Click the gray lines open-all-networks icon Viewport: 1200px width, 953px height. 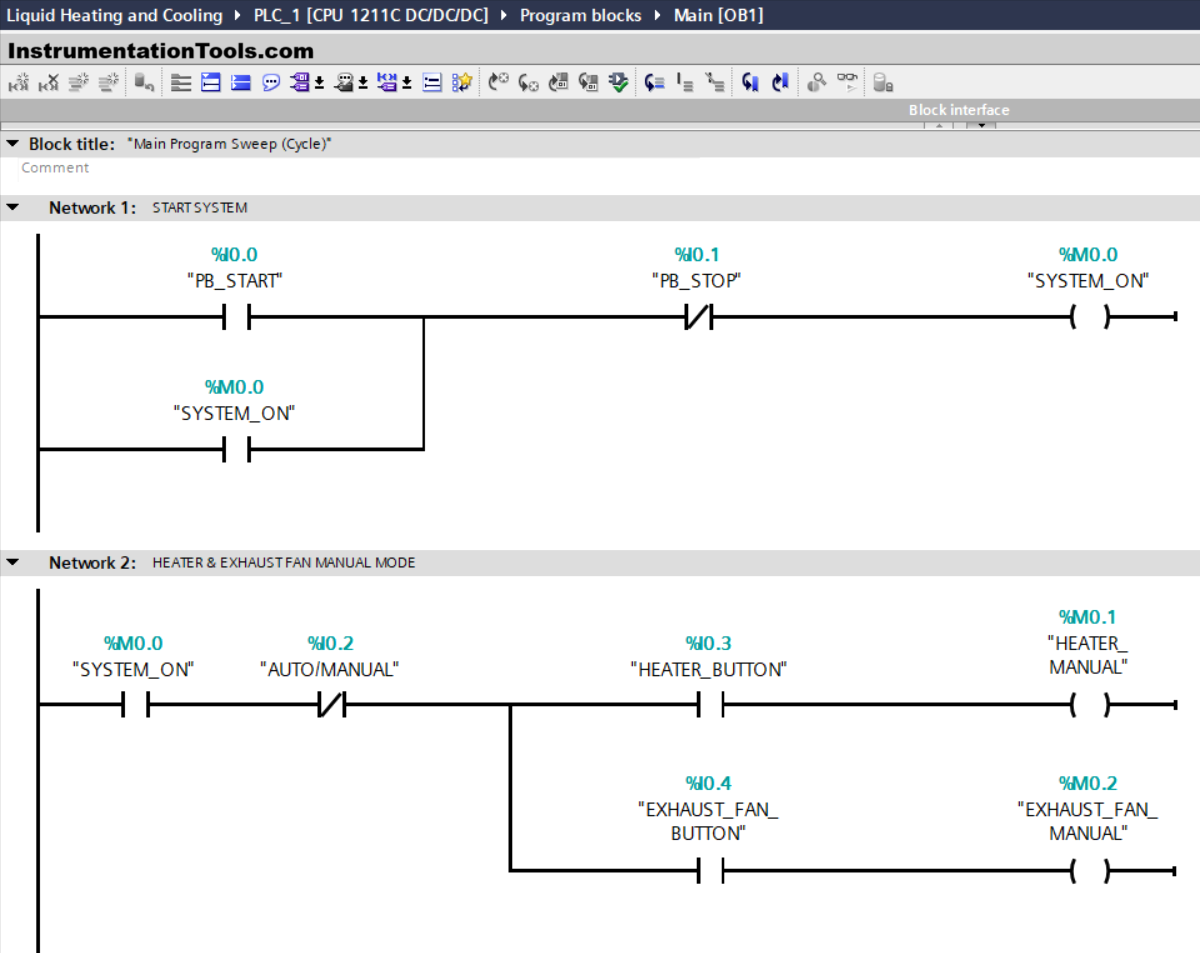(x=181, y=83)
